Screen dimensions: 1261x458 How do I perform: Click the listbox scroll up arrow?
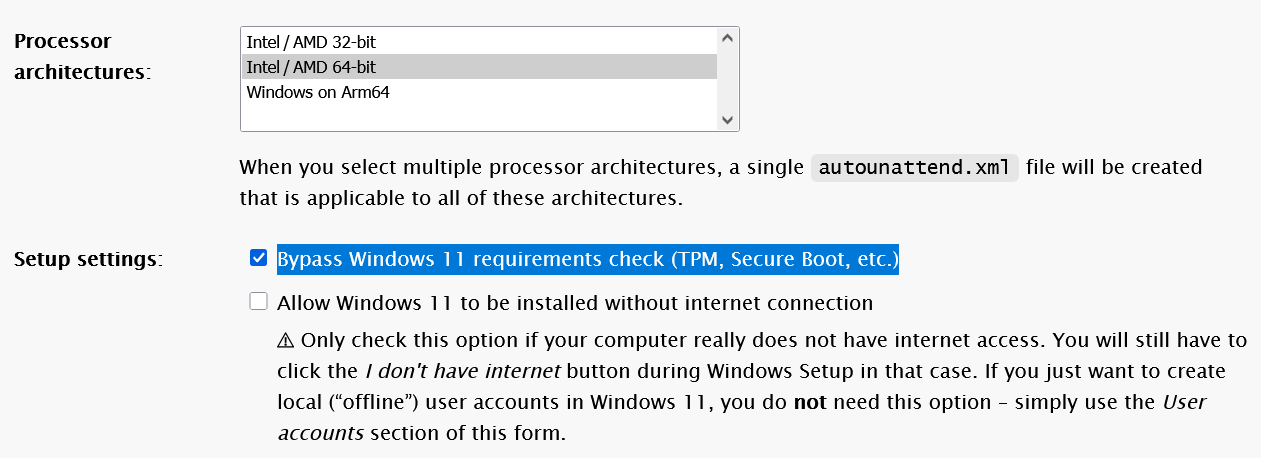(x=727, y=39)
